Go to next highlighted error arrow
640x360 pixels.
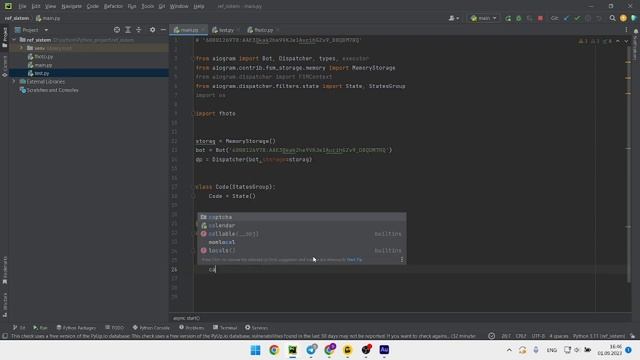pyautogui.click(x=626, y=41)
